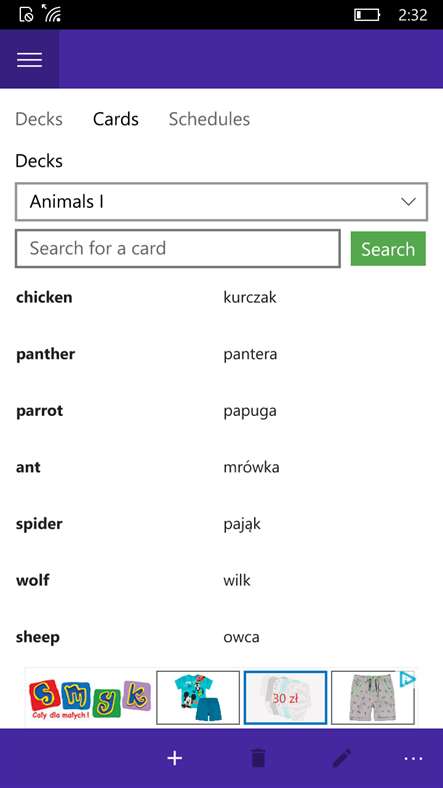Screen dimensions: 443x788
Task: Tap the pencil edit icon
Action: click(x=342, y=758)
